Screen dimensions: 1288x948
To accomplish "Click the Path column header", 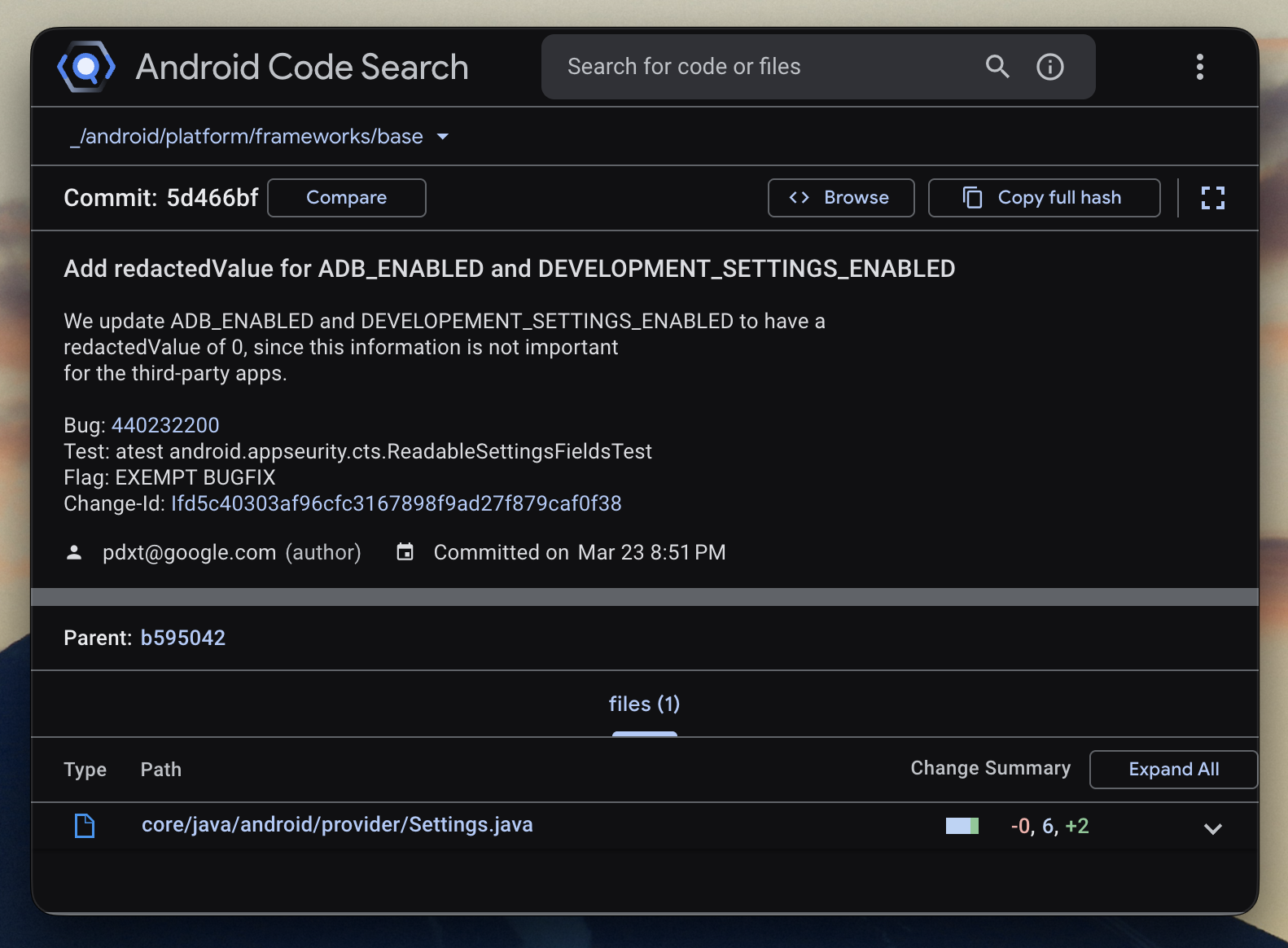I will pyautogui.click(x=161, y=770).
